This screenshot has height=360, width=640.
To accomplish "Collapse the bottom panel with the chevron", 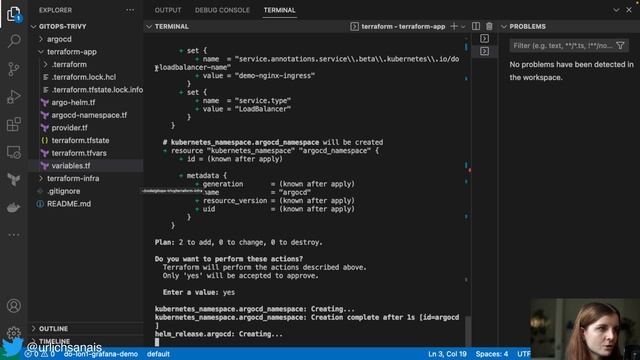I will [x=616, y=10].
